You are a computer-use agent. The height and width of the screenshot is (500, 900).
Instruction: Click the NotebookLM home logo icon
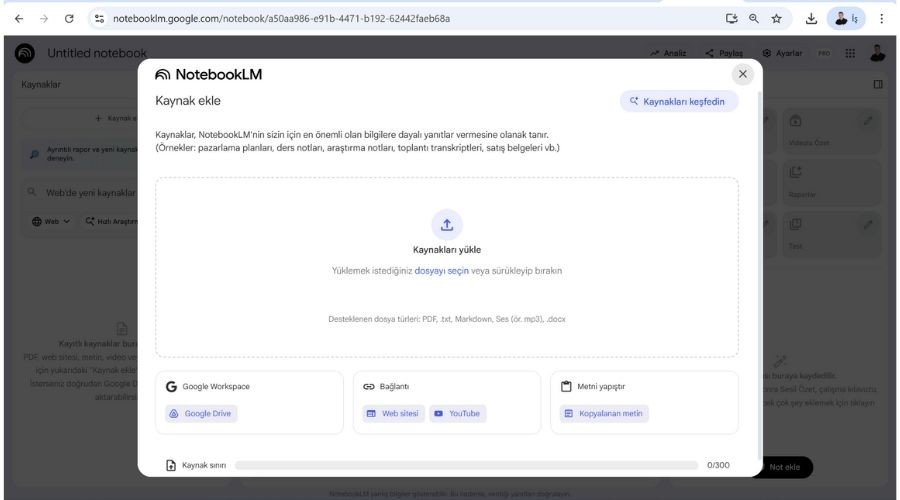[25, 53]
